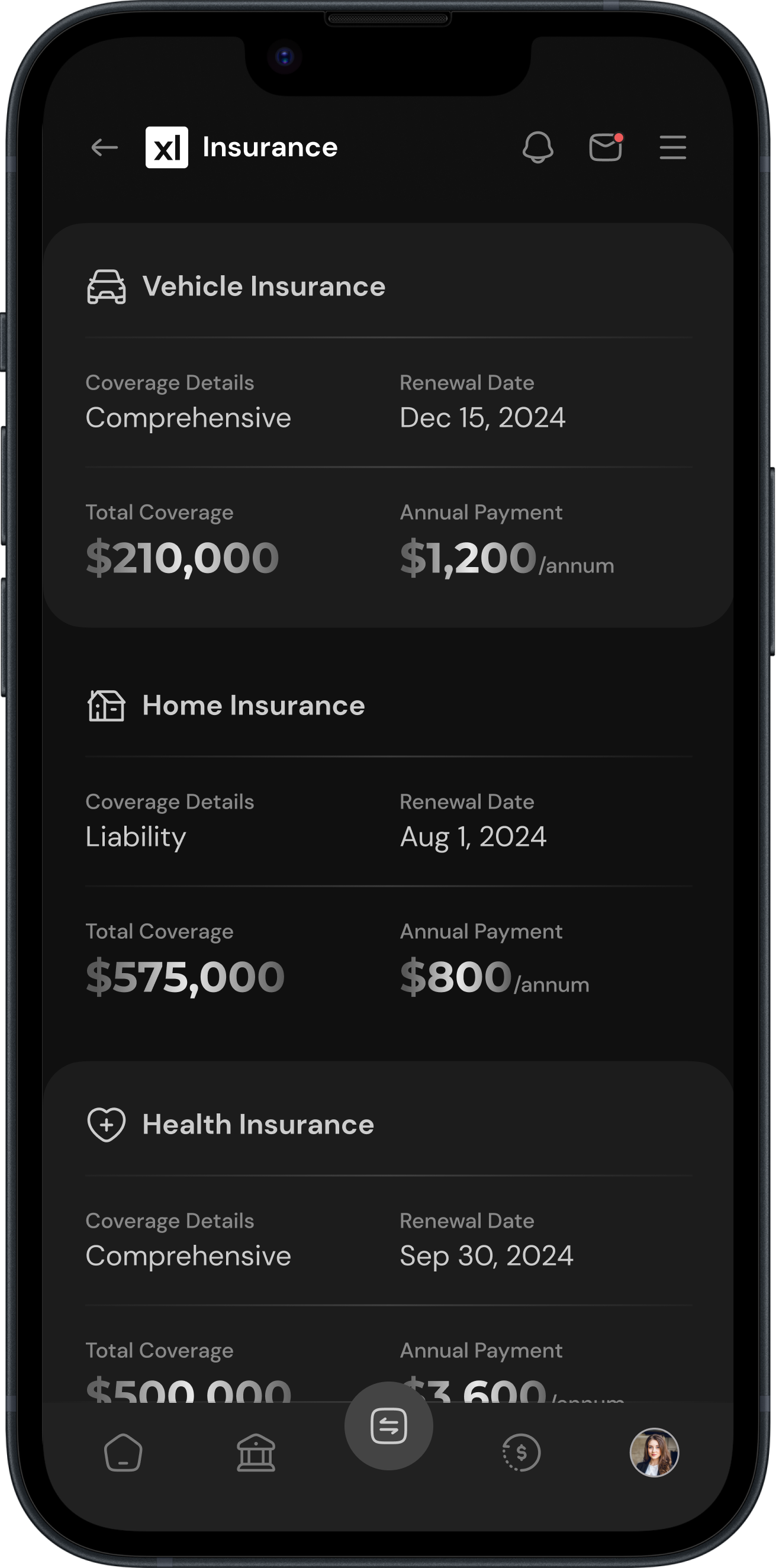The image size is (776, 1568).
Task: Open the hamburger menu
Action: 672,147
